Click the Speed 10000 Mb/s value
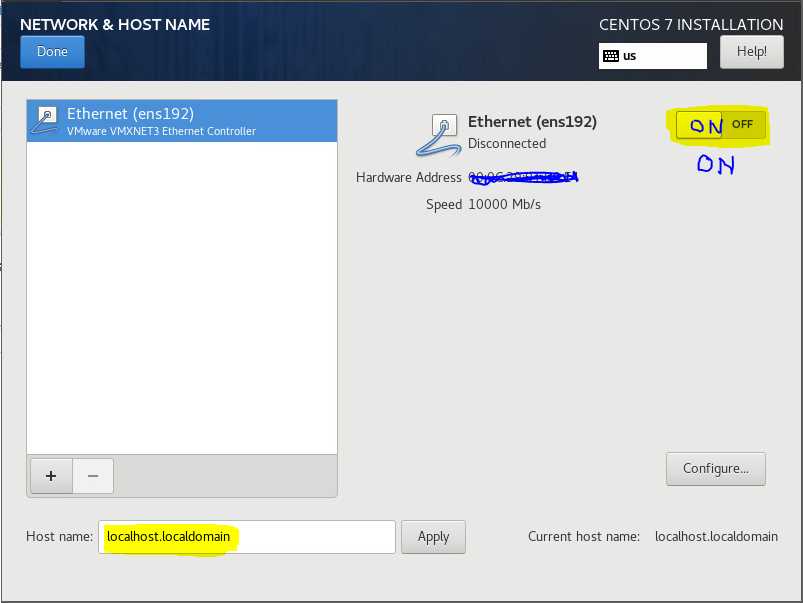This screenshot has width=803, height=603. [504, 204]
